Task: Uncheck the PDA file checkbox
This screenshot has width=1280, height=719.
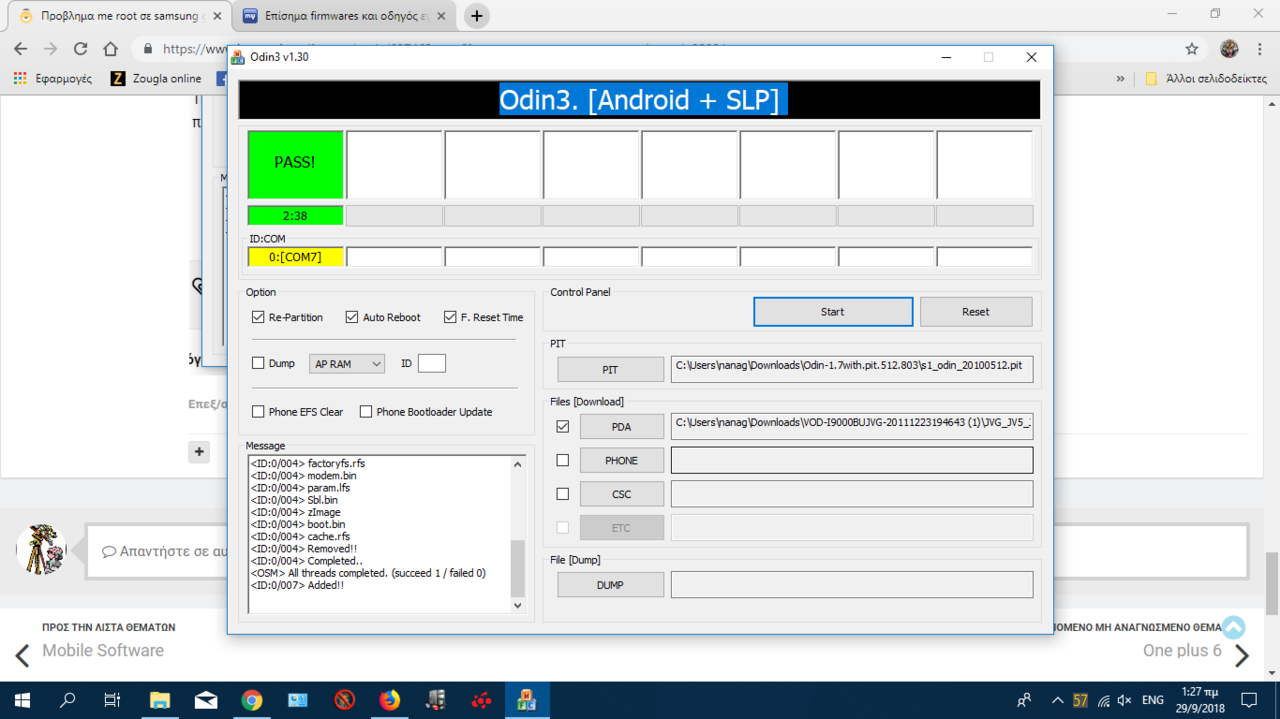Action: pos(563,427)
